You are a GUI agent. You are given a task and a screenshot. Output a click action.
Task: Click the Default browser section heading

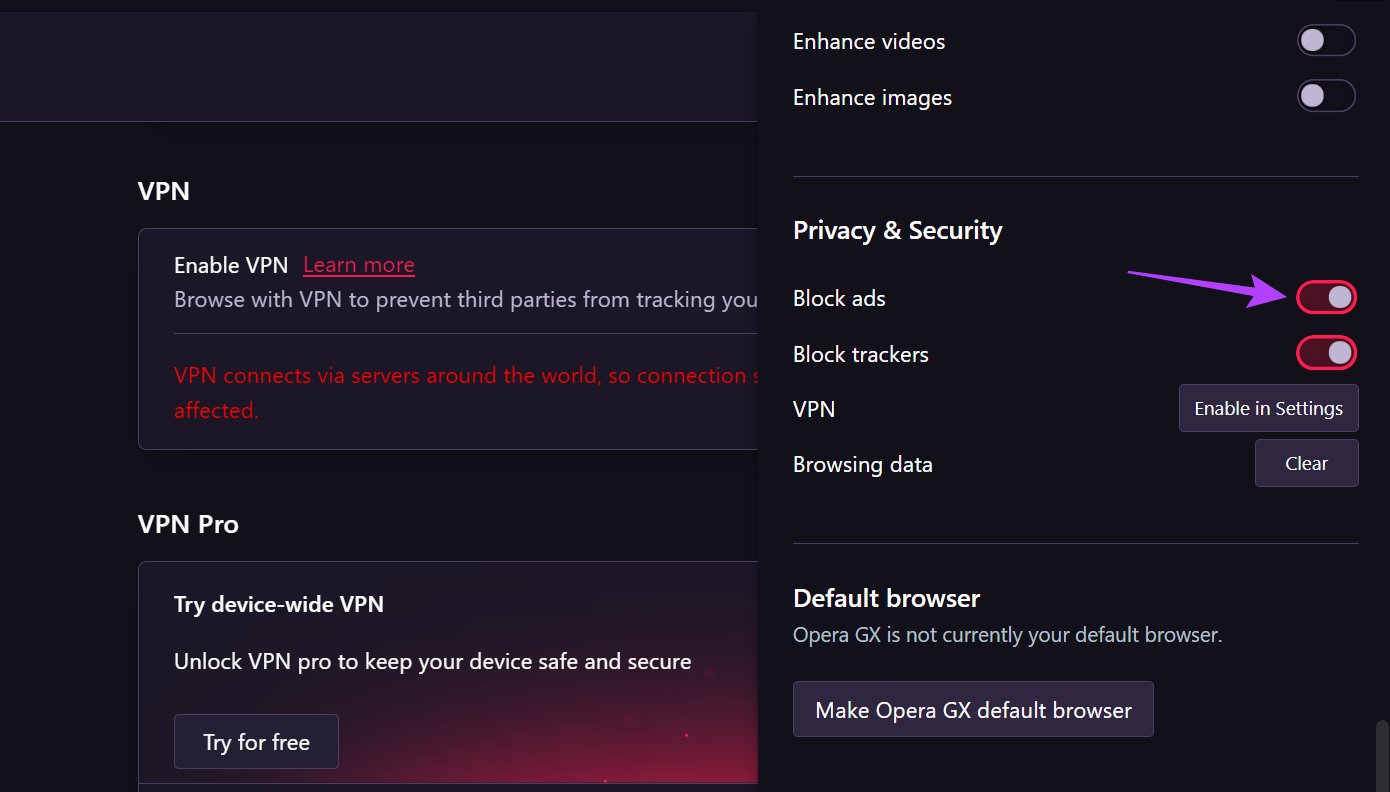886,599
